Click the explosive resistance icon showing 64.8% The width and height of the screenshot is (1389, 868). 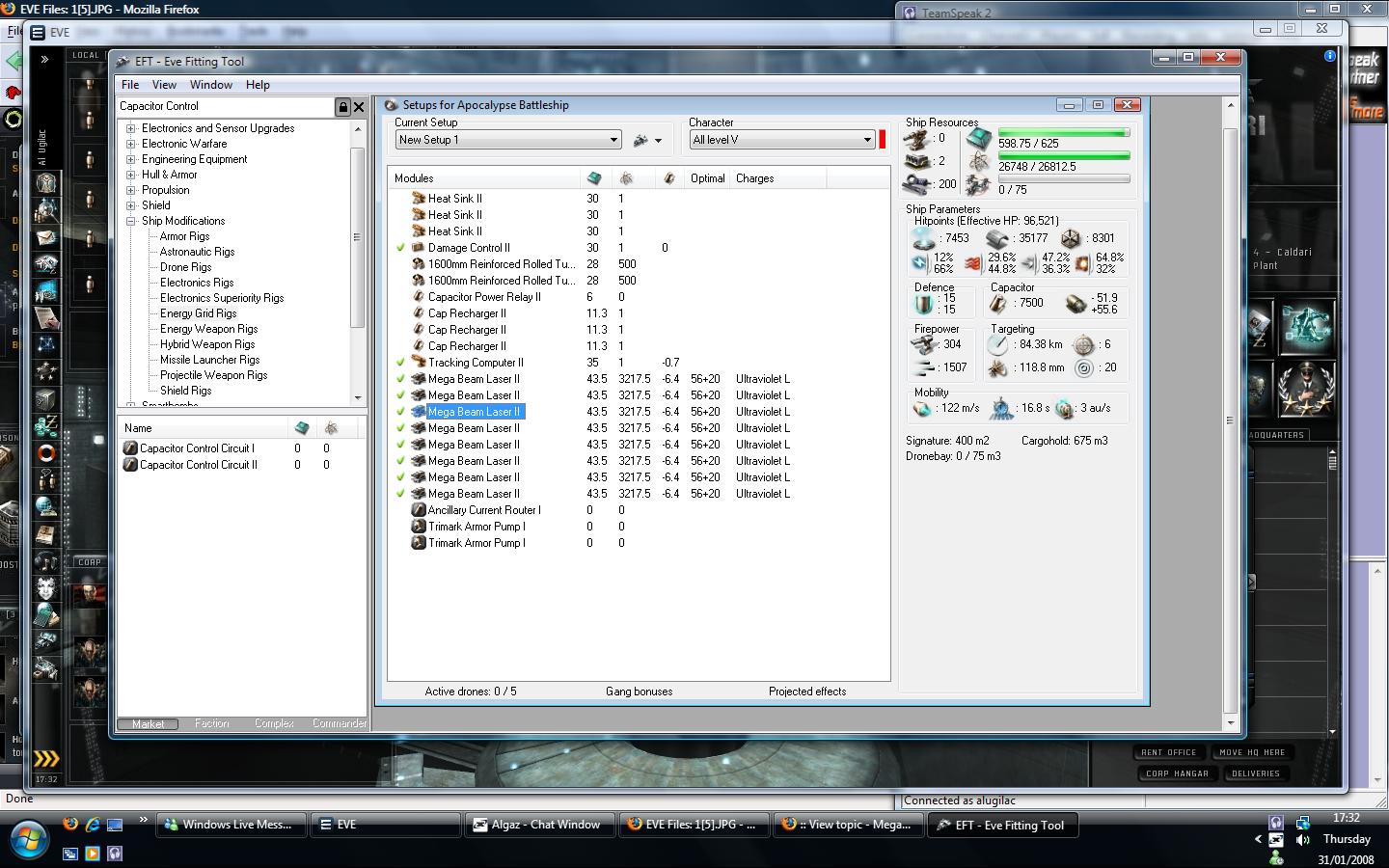[1082, 262]
